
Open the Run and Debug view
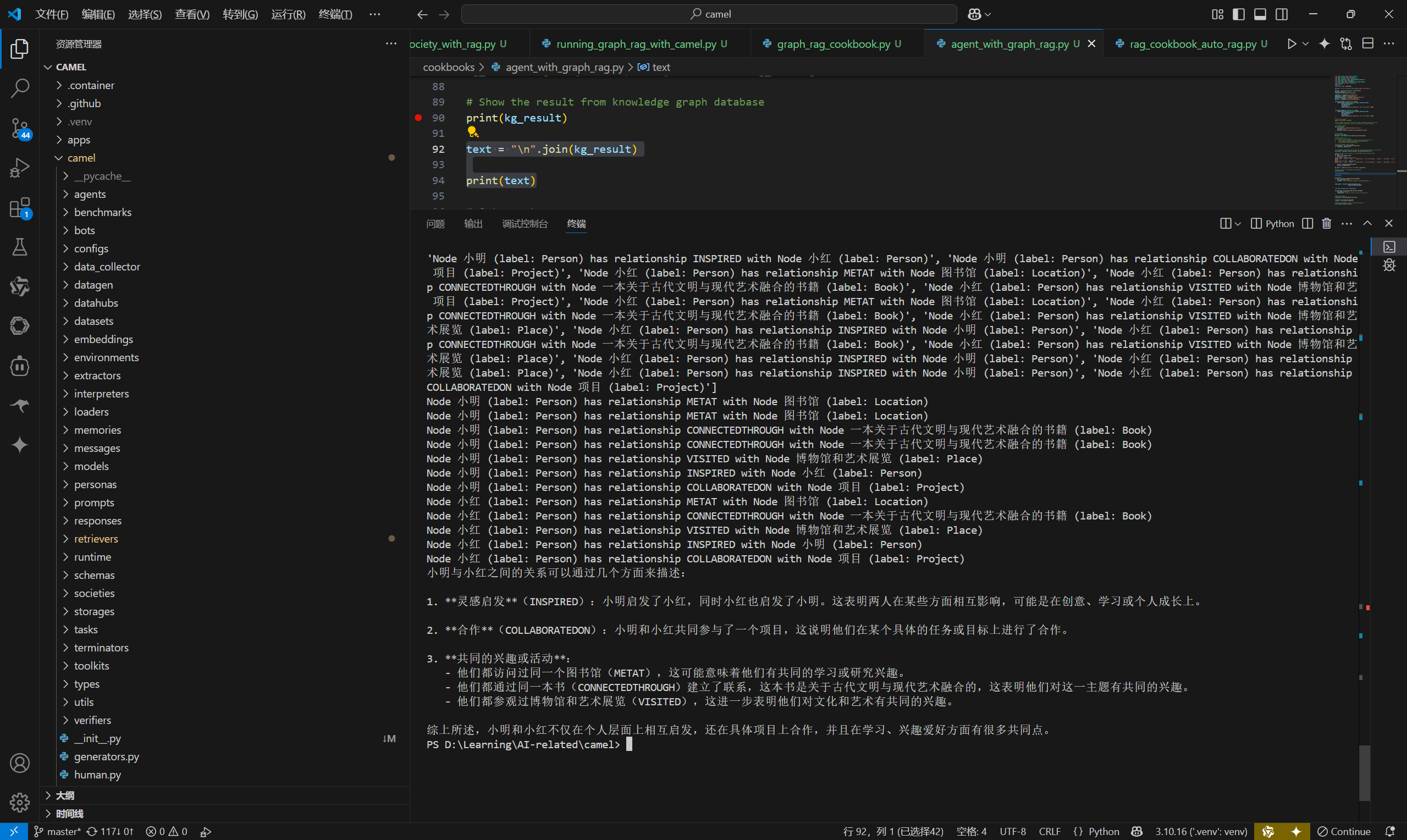(x=20, y=168)
